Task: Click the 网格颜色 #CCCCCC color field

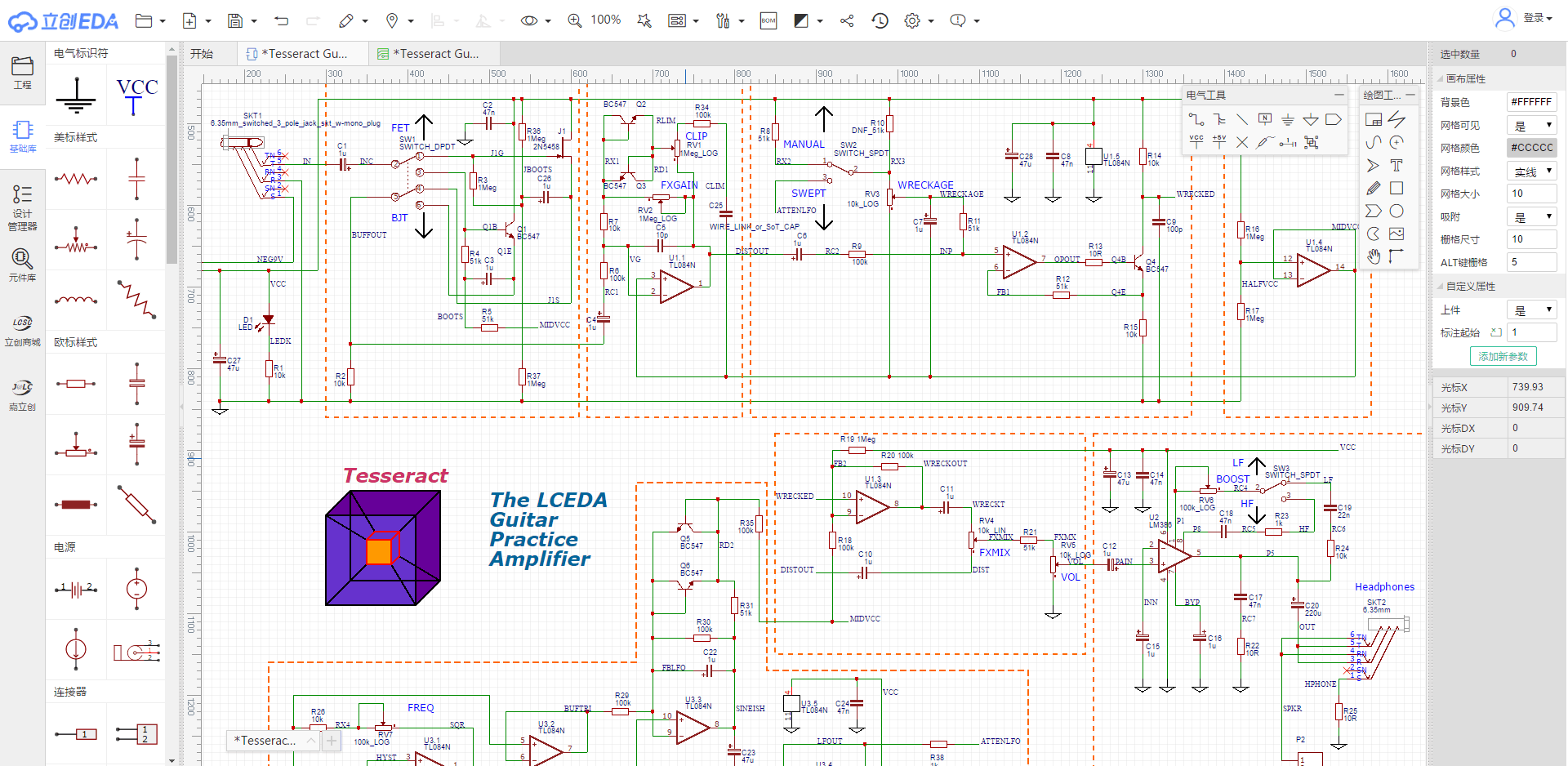Action: click(x=1531, y=148)
